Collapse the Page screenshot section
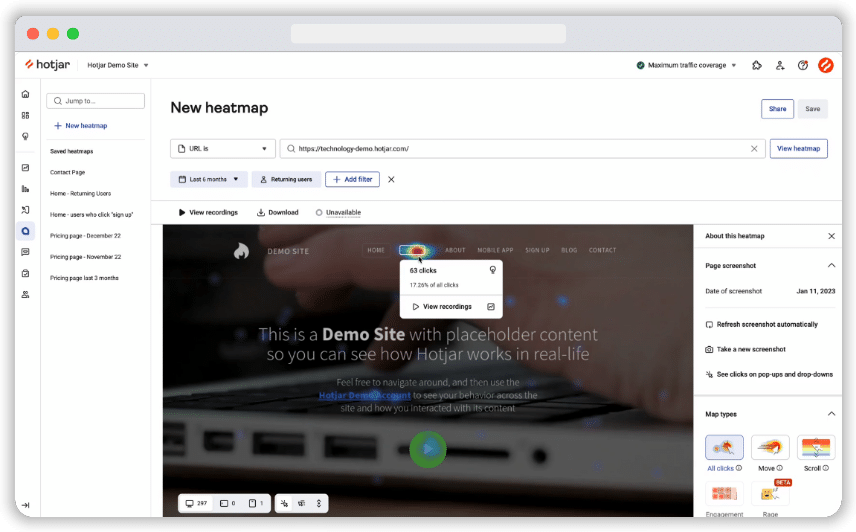The width and height of the screenshot is (856, 532). pos(831,265)
